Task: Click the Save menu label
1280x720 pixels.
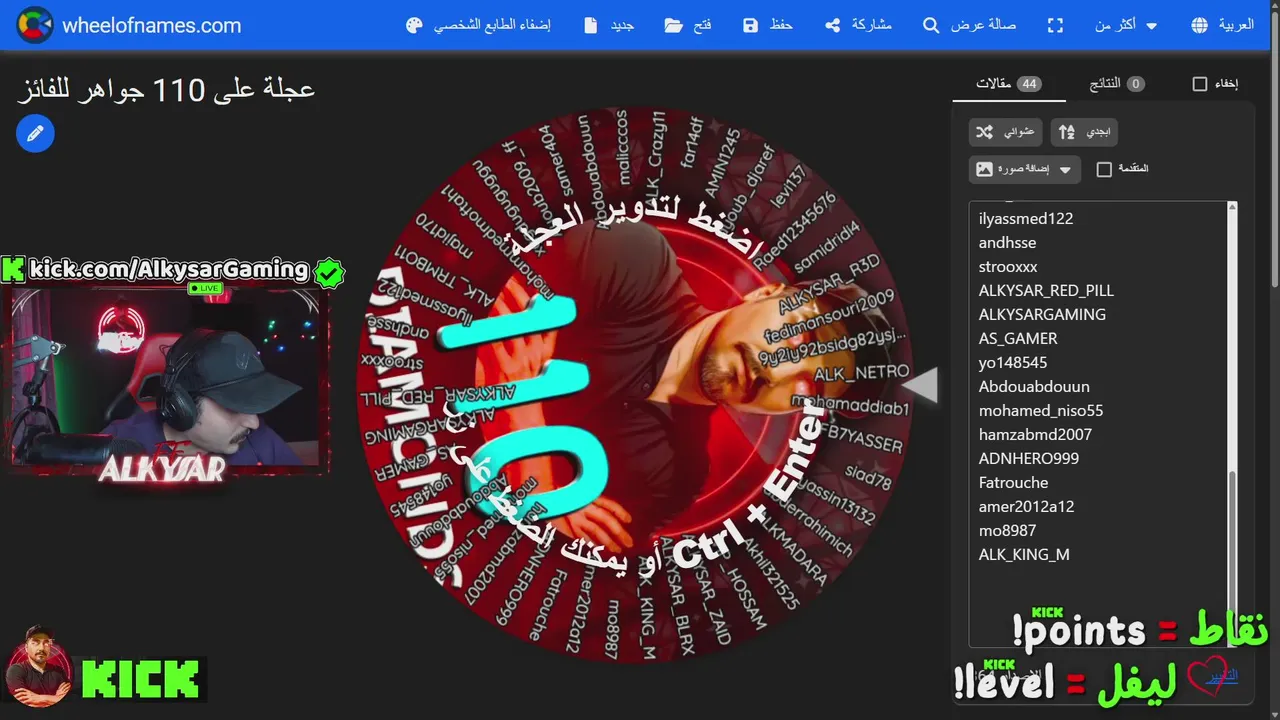Action: tap(781, 25)
